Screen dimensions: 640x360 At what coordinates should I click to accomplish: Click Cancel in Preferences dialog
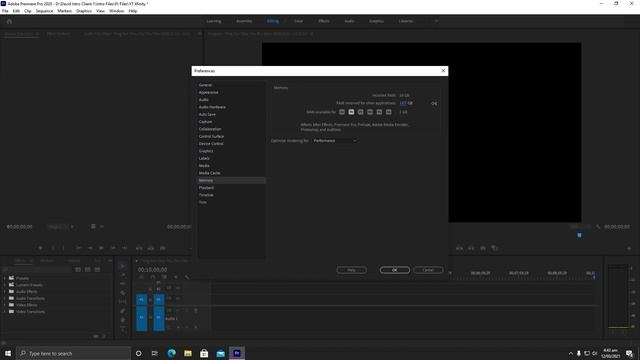(428, 270)
